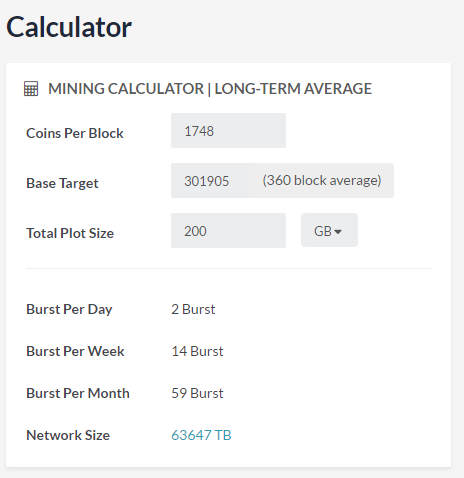Viewport: 464px width, 478px height.
Task: Open the 63647 TB network size link
Action: [x=201, y=435]
